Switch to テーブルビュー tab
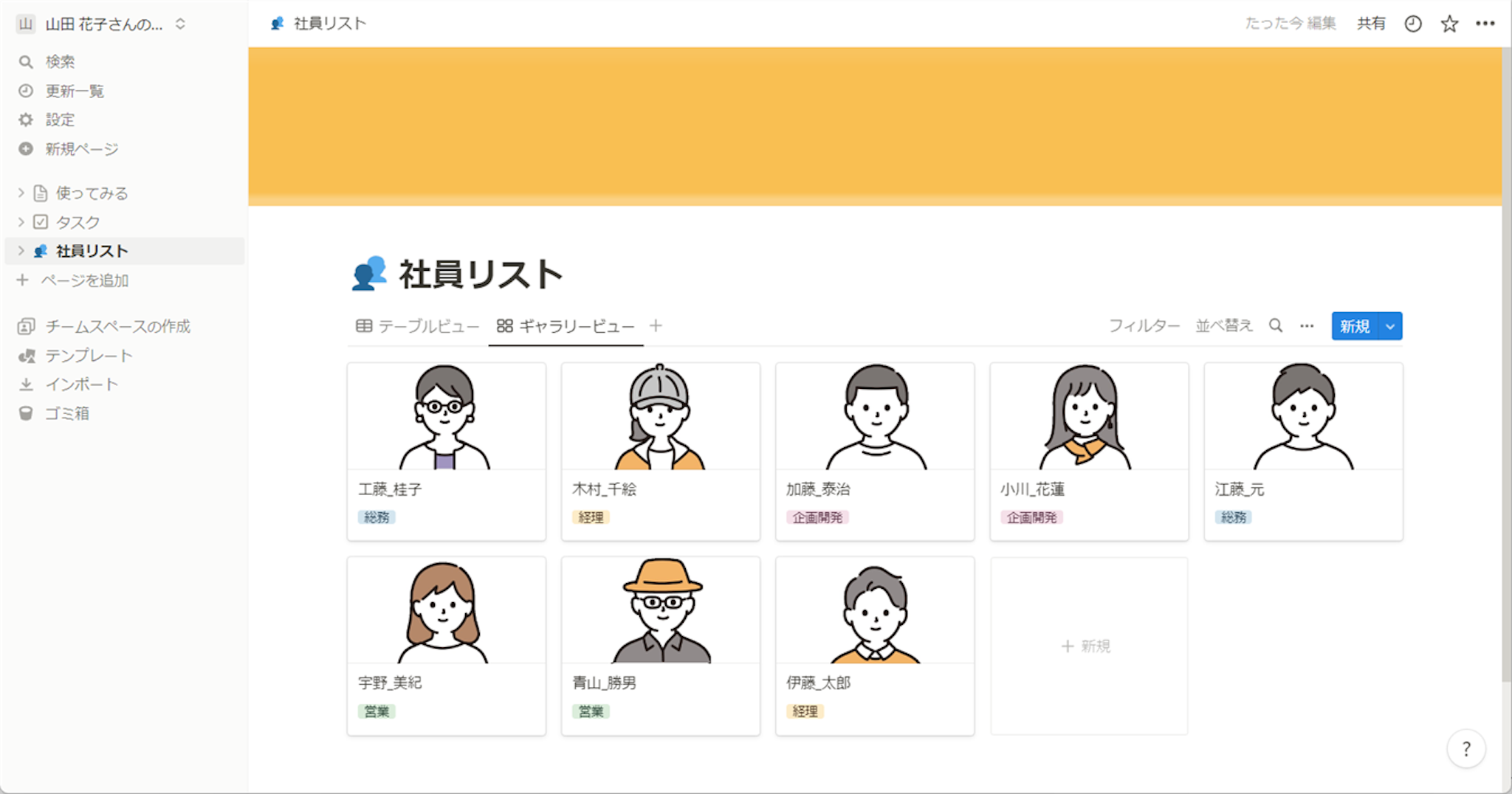Viewport: 1512px width, 794px height. click(x=418, y=326)
